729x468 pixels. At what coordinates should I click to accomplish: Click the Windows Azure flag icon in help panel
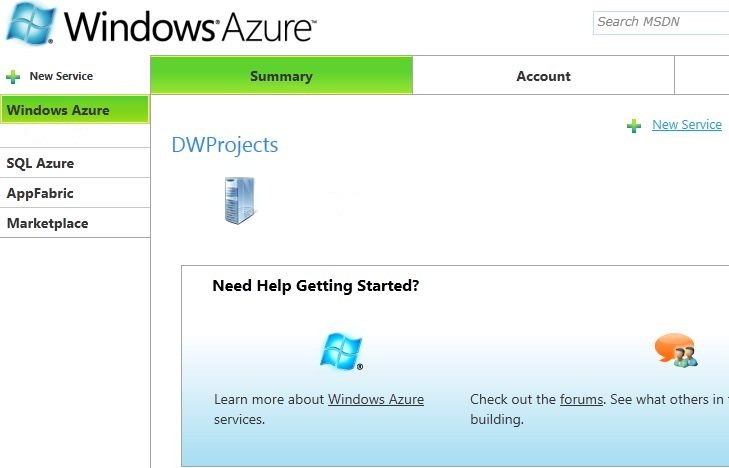click(x=340, y=351)
